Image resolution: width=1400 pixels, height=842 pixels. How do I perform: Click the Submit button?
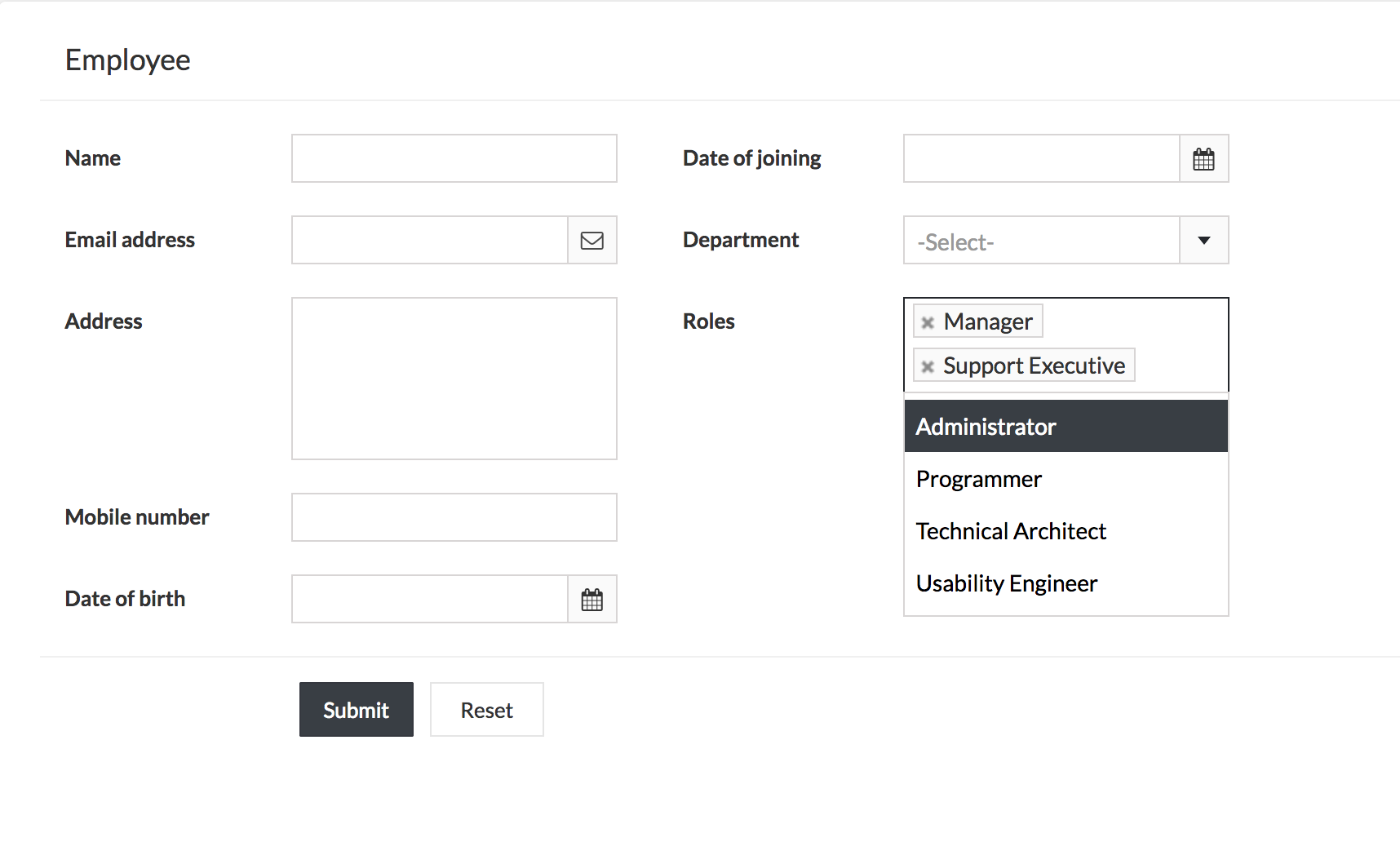pyautogui.click(x=356, y=709)
